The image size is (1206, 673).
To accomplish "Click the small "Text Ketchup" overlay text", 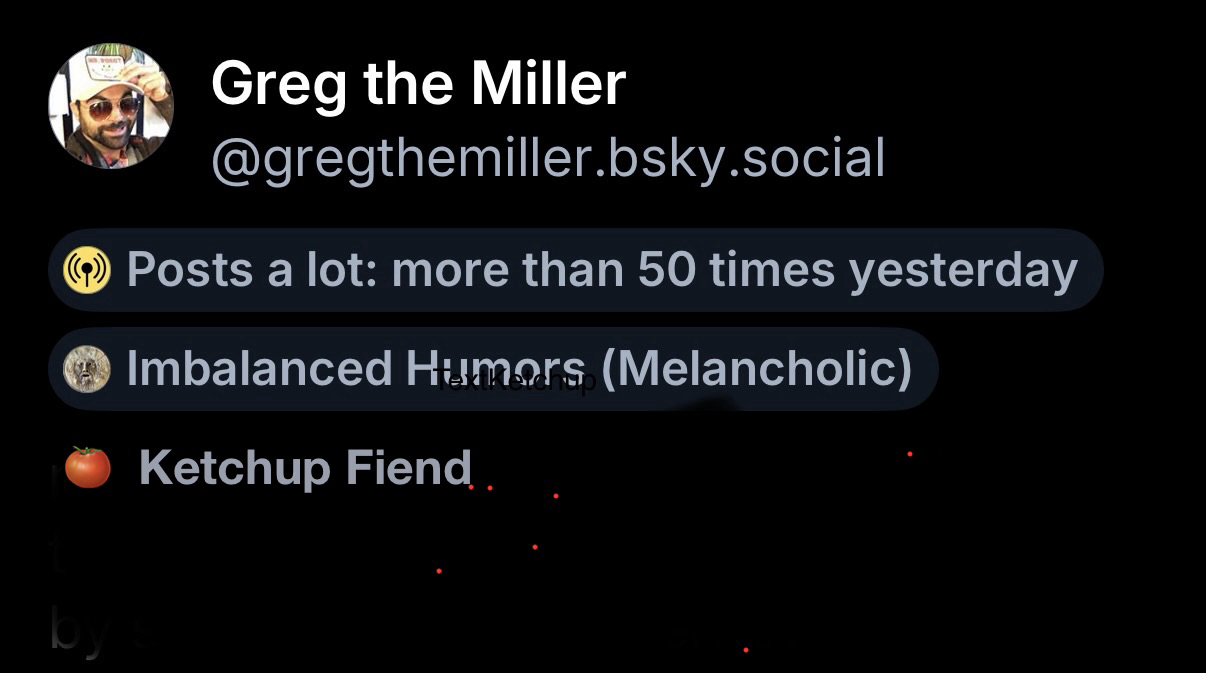I will click(x=517, y=381).
